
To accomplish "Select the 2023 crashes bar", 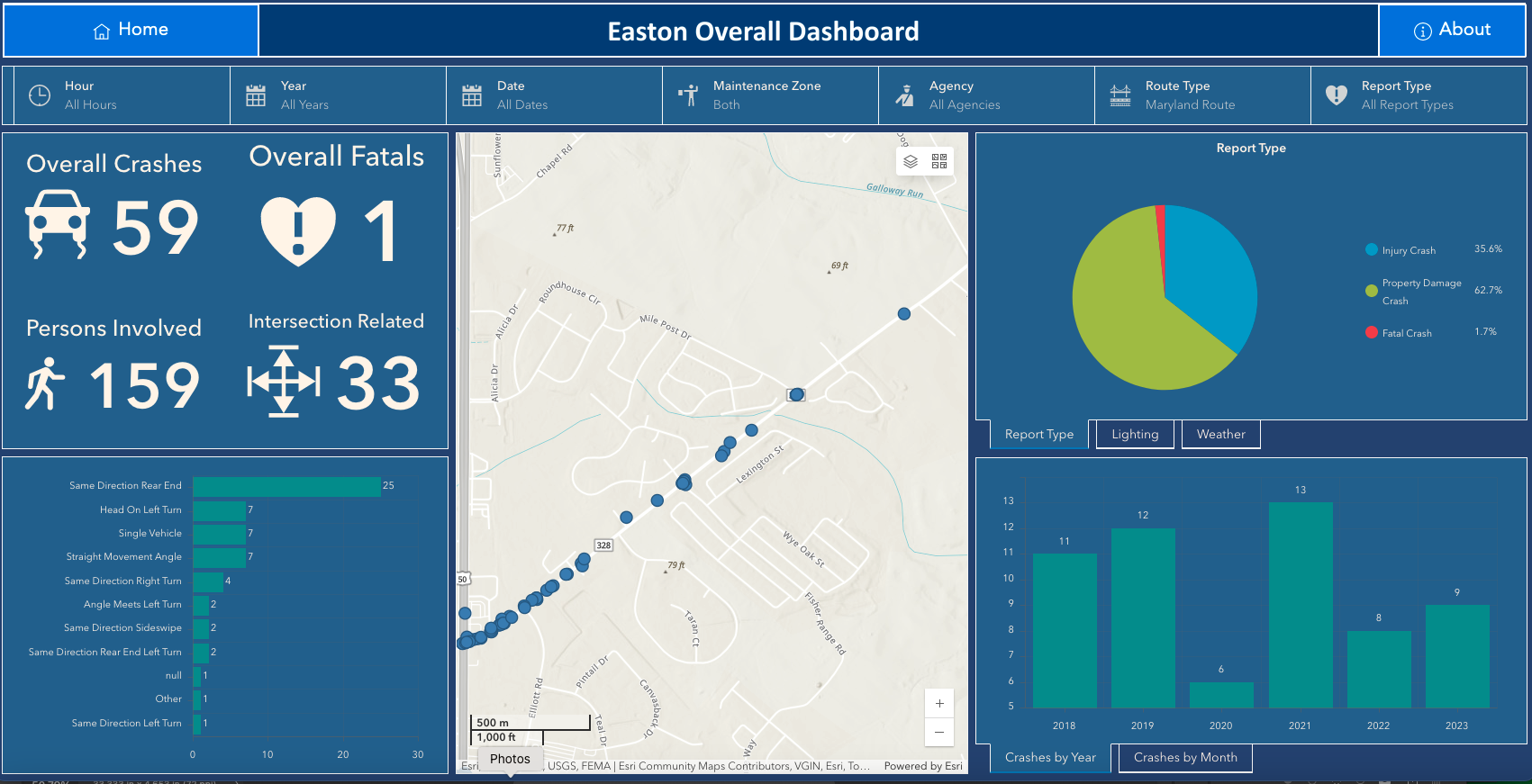I will coord(1457,656).
